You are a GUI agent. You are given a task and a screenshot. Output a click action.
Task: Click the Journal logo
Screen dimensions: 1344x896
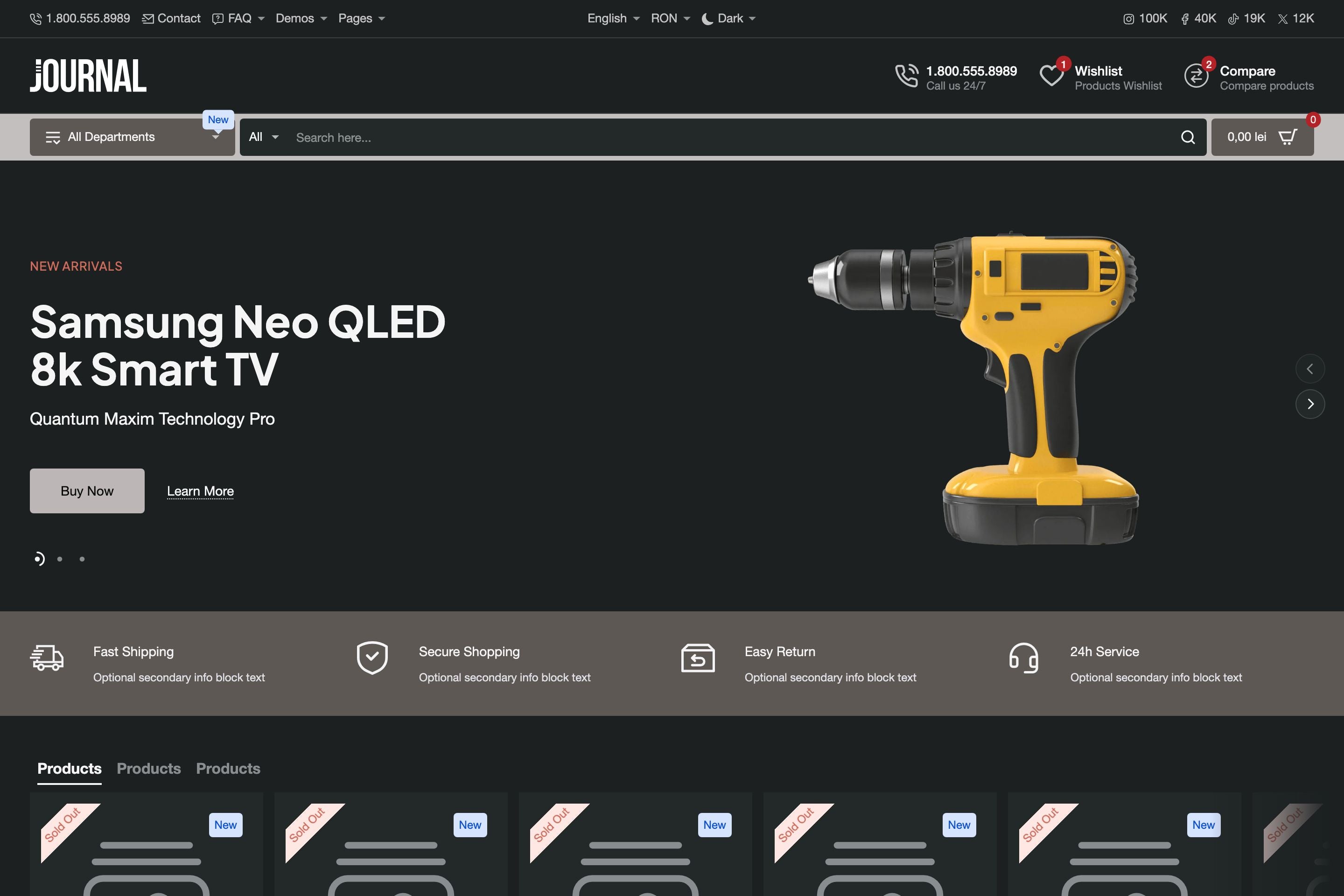coord(88,76)
